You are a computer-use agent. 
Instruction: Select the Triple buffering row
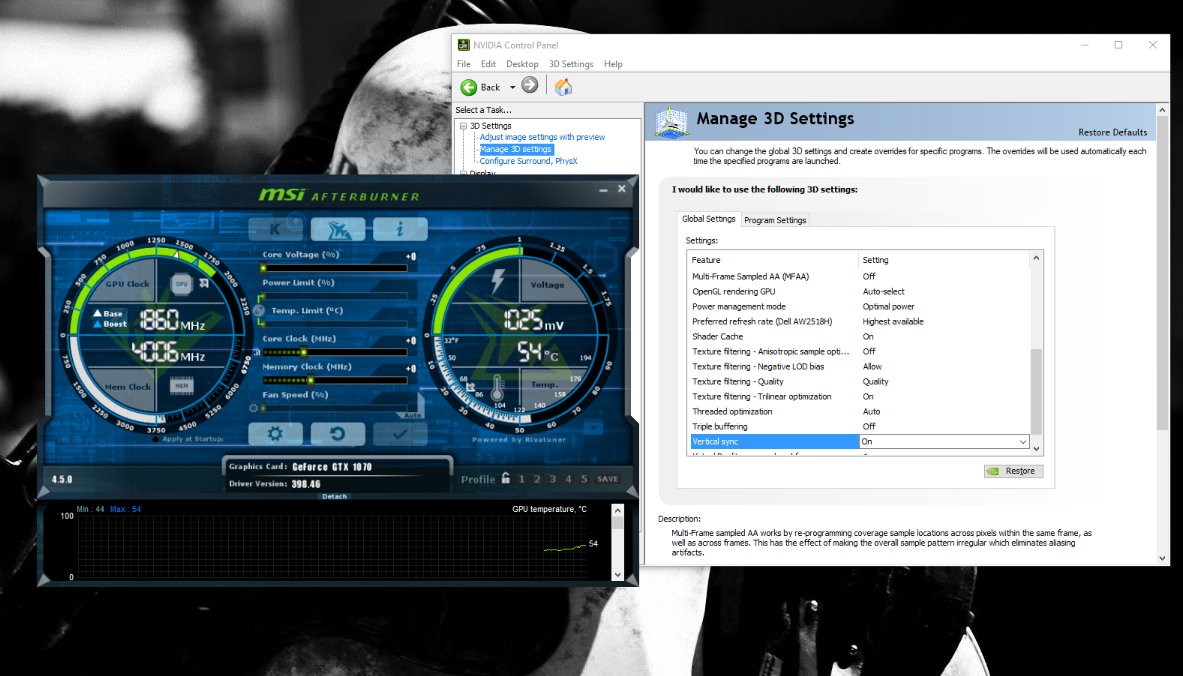click(x=860, y=426)
